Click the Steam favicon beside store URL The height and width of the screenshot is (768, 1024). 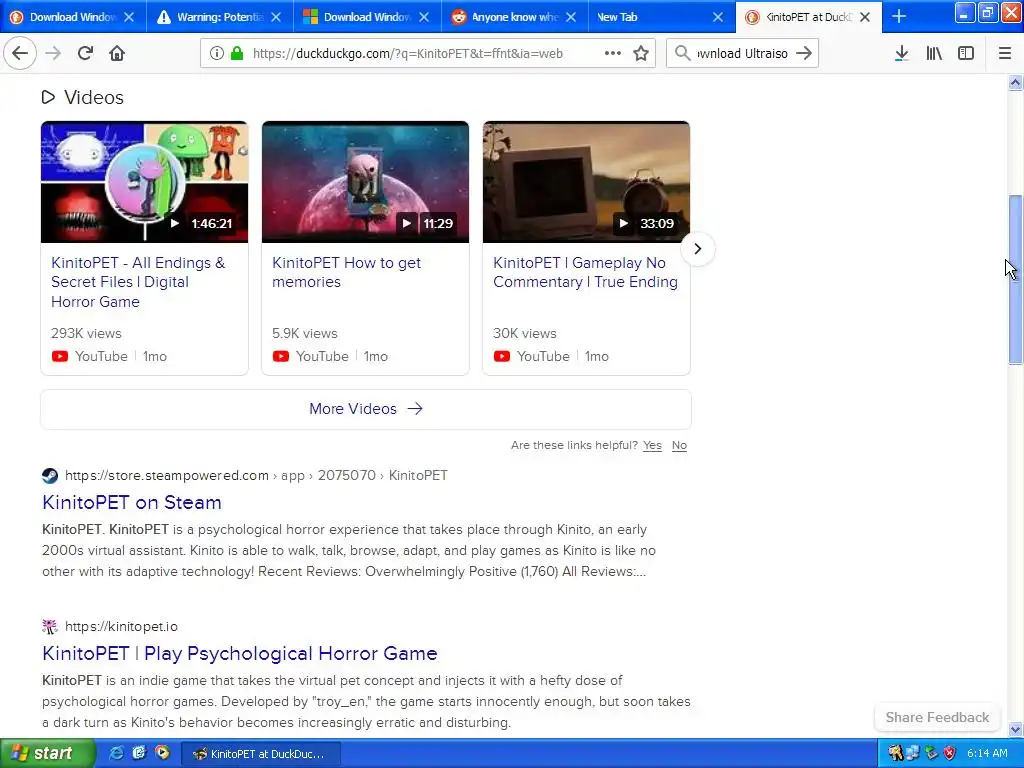pos(50,475)
